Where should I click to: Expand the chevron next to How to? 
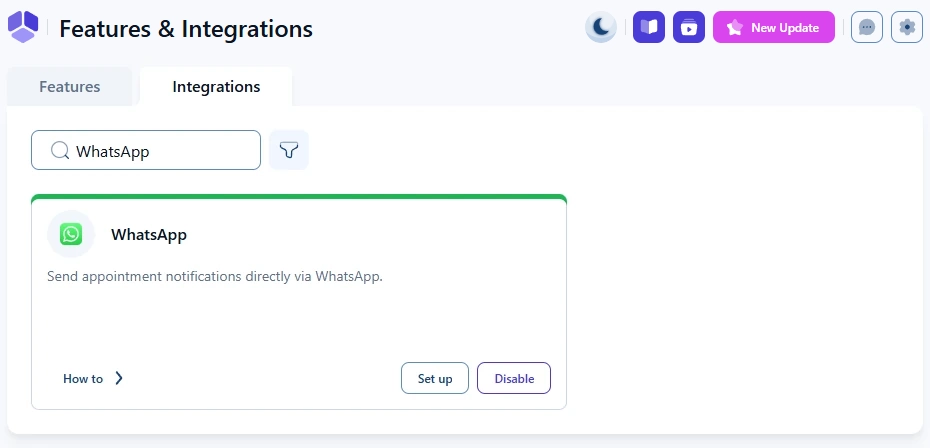tap(119, 378)
